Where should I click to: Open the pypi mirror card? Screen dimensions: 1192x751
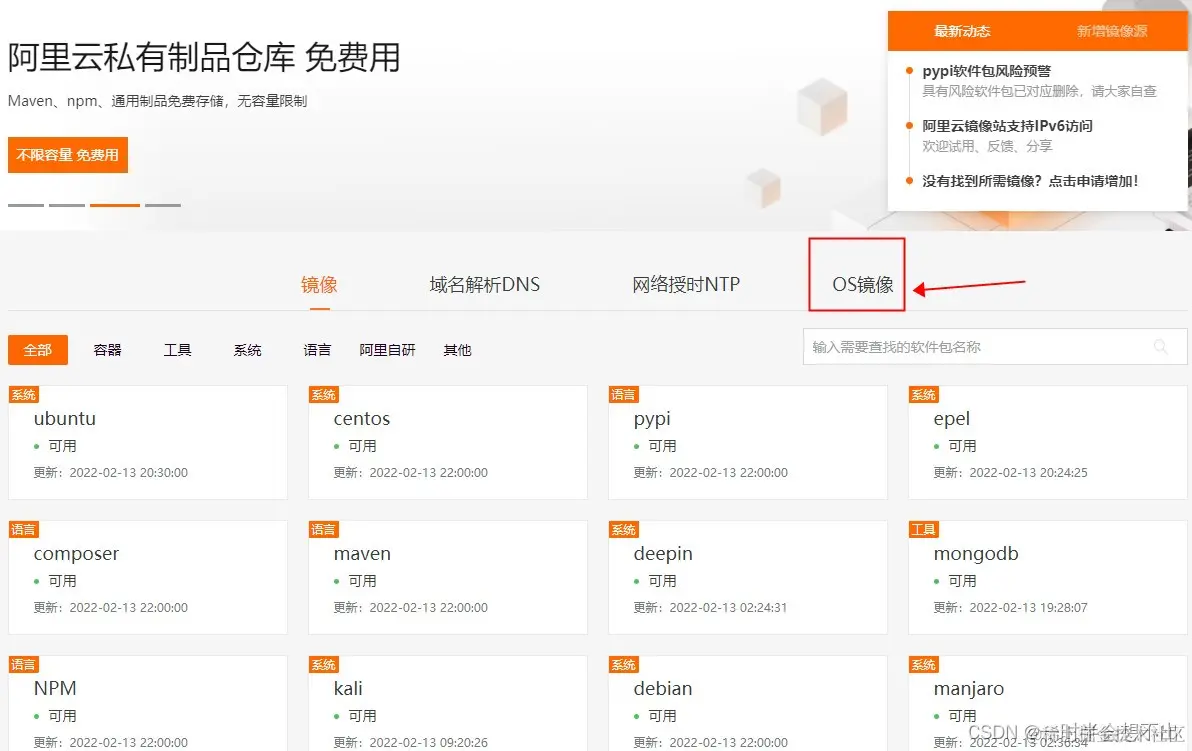[x=748, y=442]
